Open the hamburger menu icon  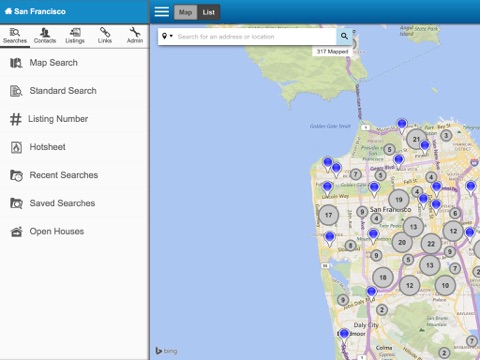(162, 12)
